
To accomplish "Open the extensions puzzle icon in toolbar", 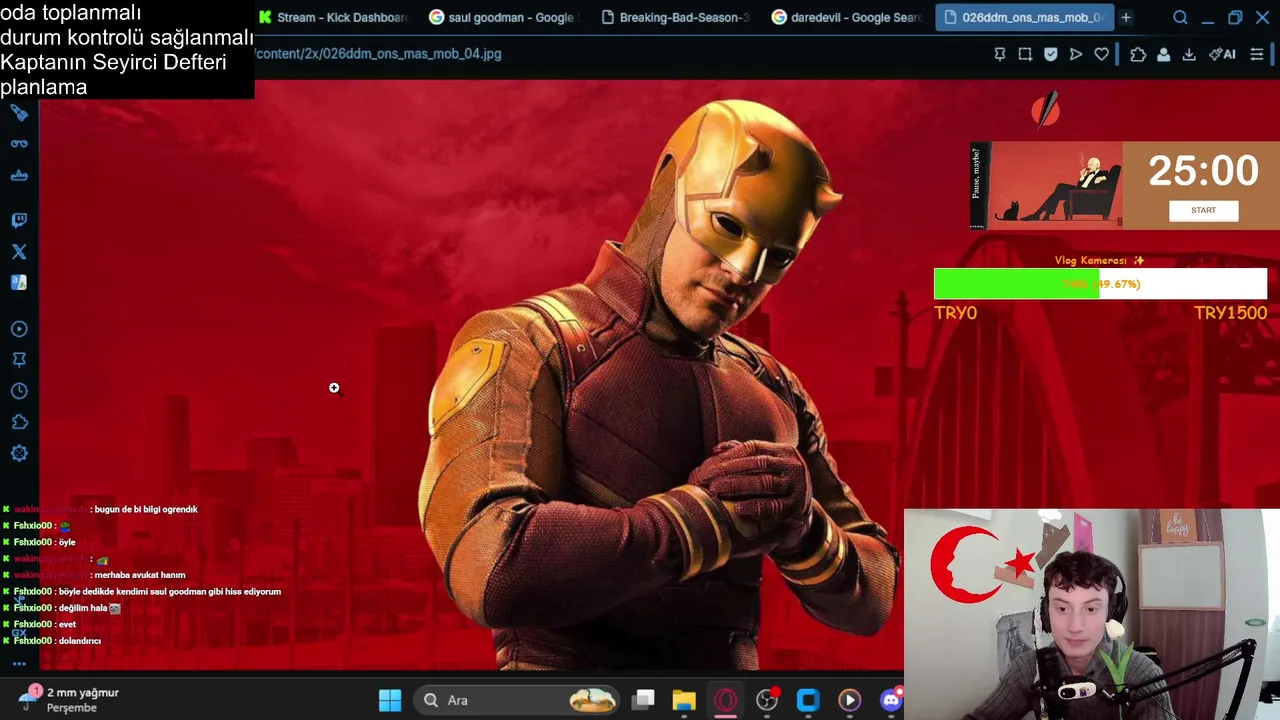I will point(1138,54).
